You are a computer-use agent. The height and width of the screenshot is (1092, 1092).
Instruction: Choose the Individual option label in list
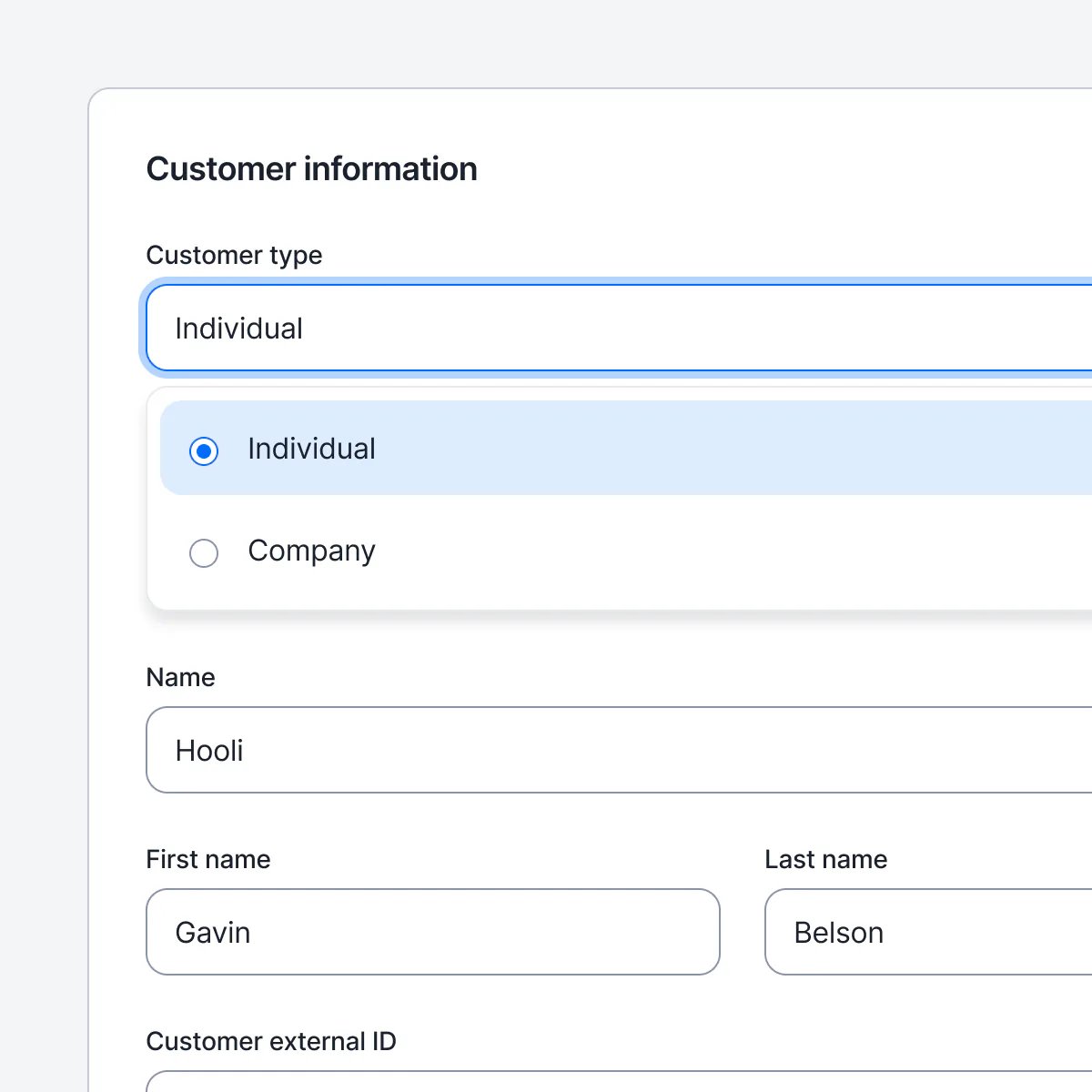point(311,449)
